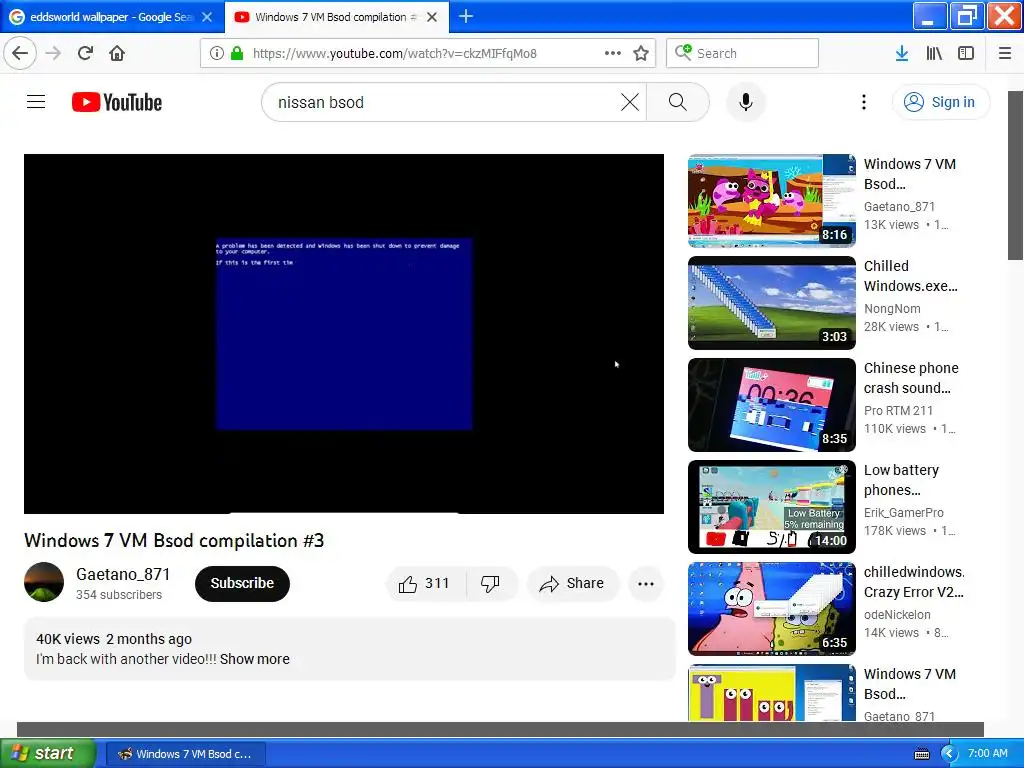The height and width of the screenshot is (768, 1024).
Task: Click 'chilledwindows. Crazy Error V2...' title
Action: coord(914,582)
